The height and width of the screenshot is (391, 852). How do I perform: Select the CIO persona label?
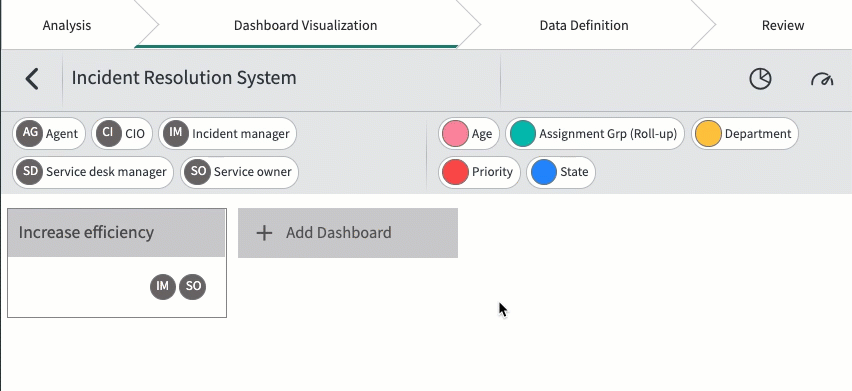[x=135, y=134]
